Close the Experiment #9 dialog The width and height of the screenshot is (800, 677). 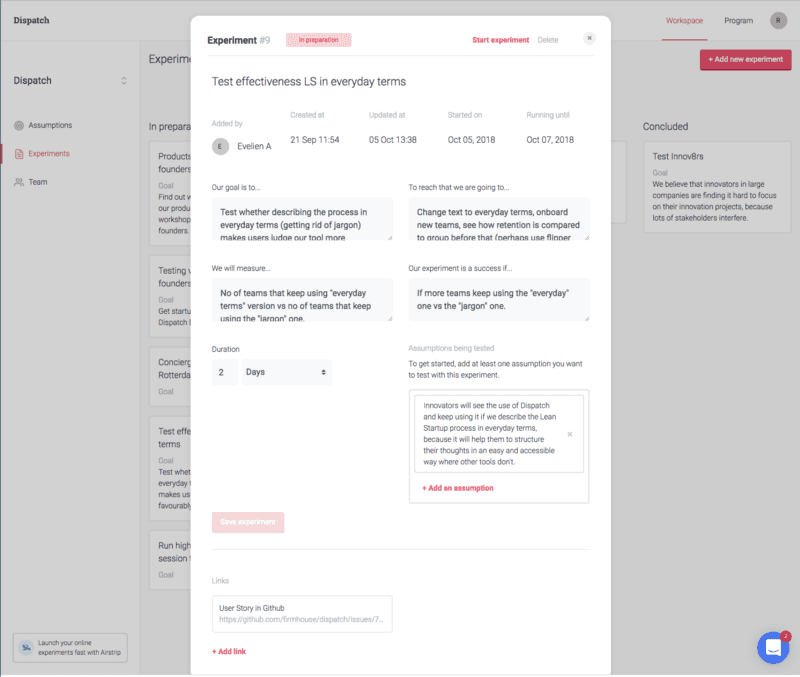click(x=589, y=38)
